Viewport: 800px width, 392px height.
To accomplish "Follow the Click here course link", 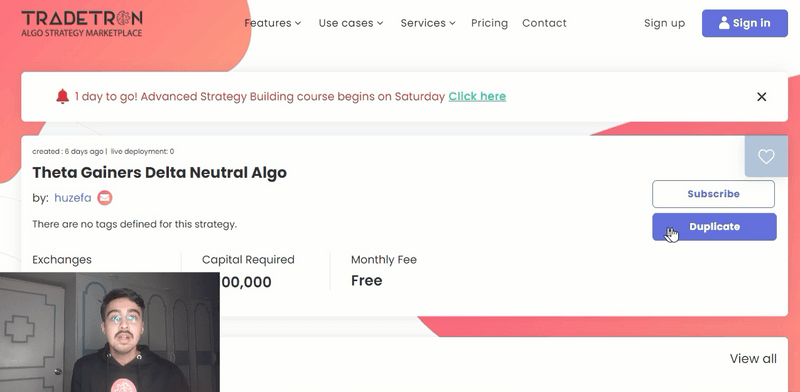I will point(477,96).
